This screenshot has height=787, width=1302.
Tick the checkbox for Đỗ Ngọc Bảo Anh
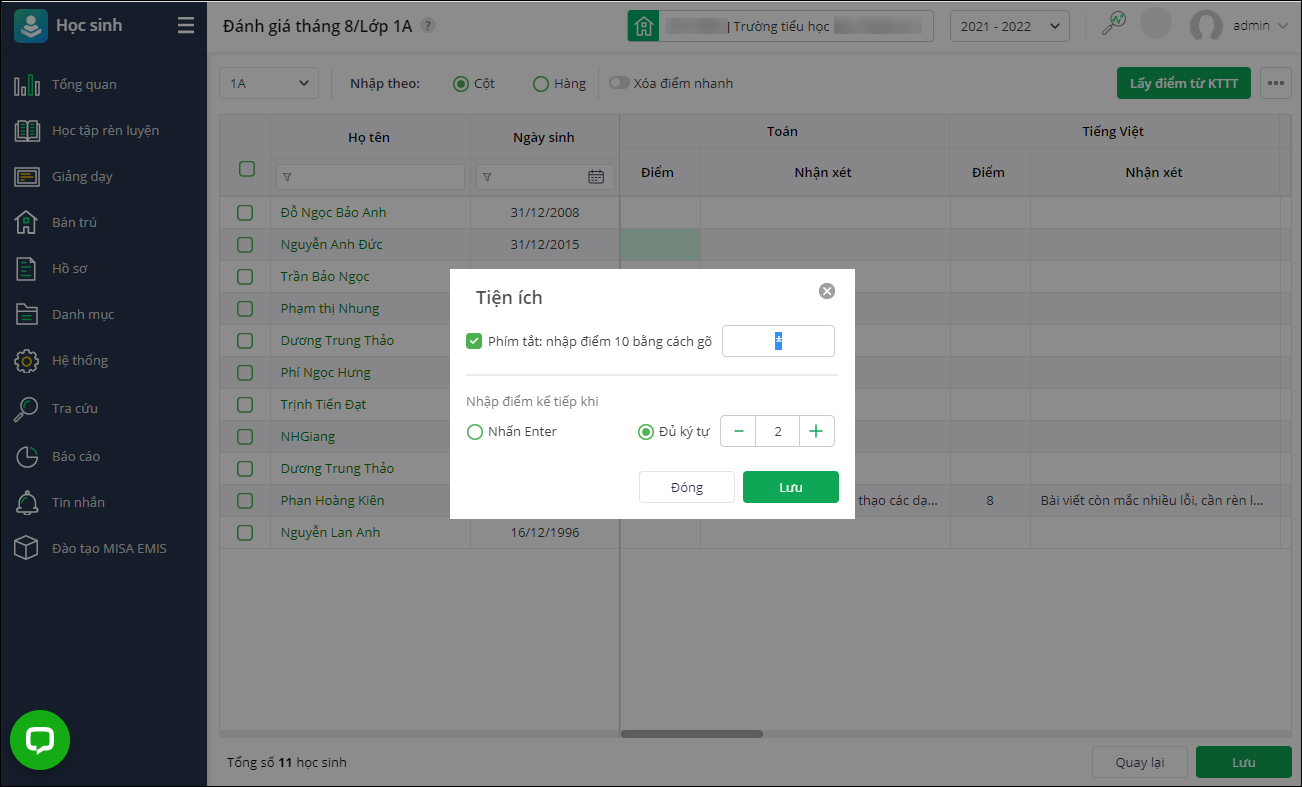245,213
